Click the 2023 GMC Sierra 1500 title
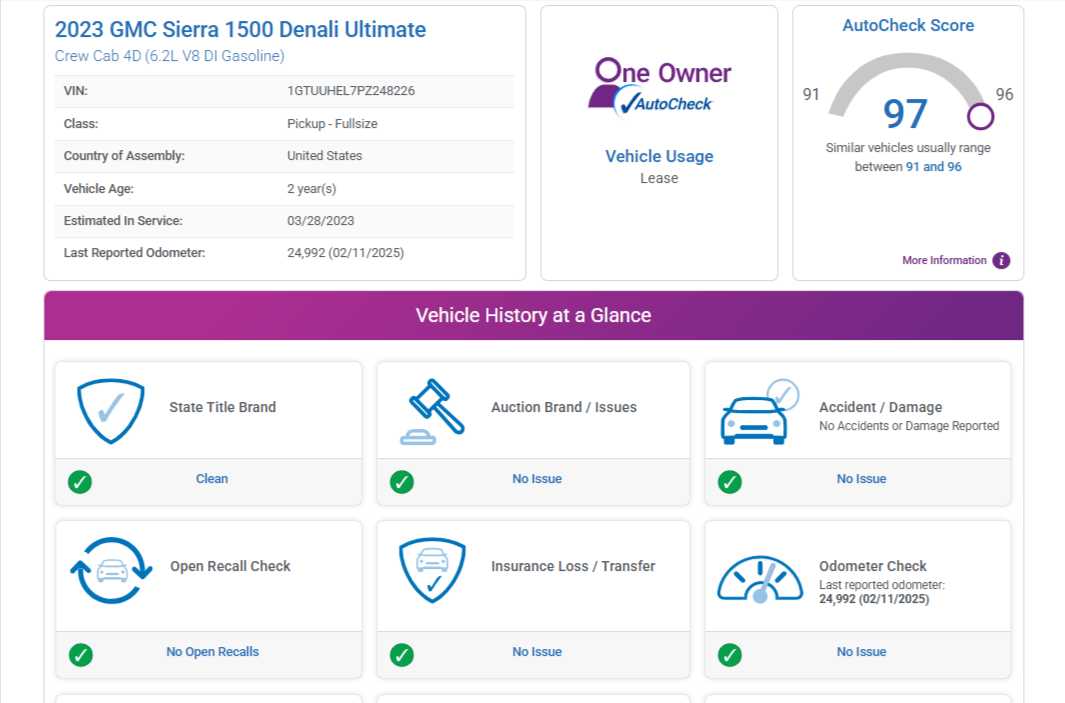This screenshot has width=1065, height=703. (x=240, y=30)
